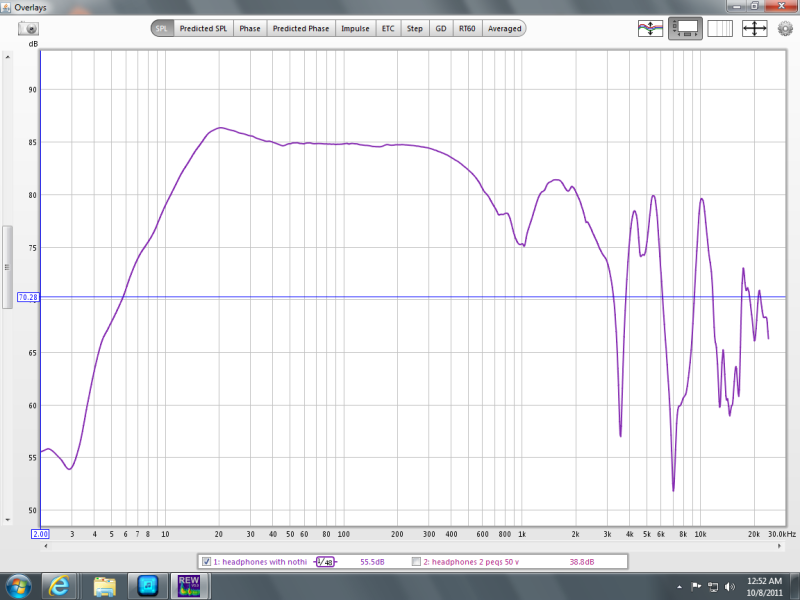This screenshot has height=600, width=800.
Task: Click the 2.00 frequency start field
Action: click(41, 534)
